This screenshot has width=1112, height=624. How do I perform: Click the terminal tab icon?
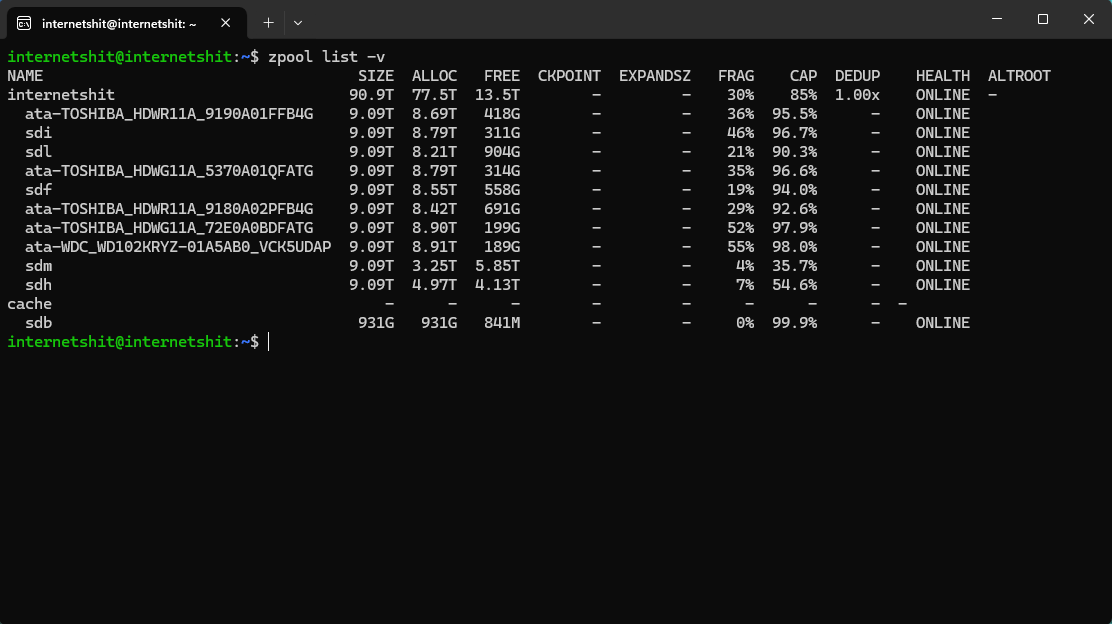[24, 23]
